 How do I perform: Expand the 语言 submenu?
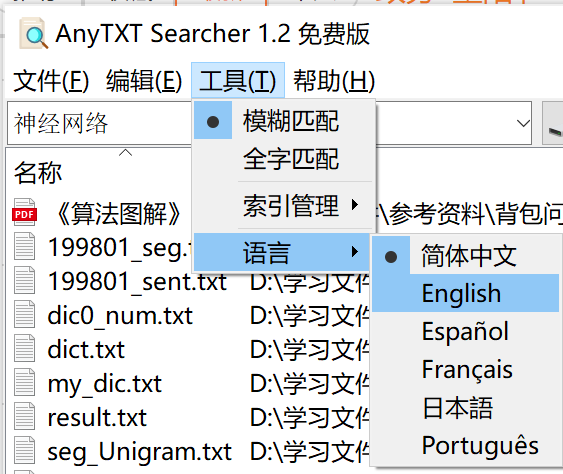(282, 252)
